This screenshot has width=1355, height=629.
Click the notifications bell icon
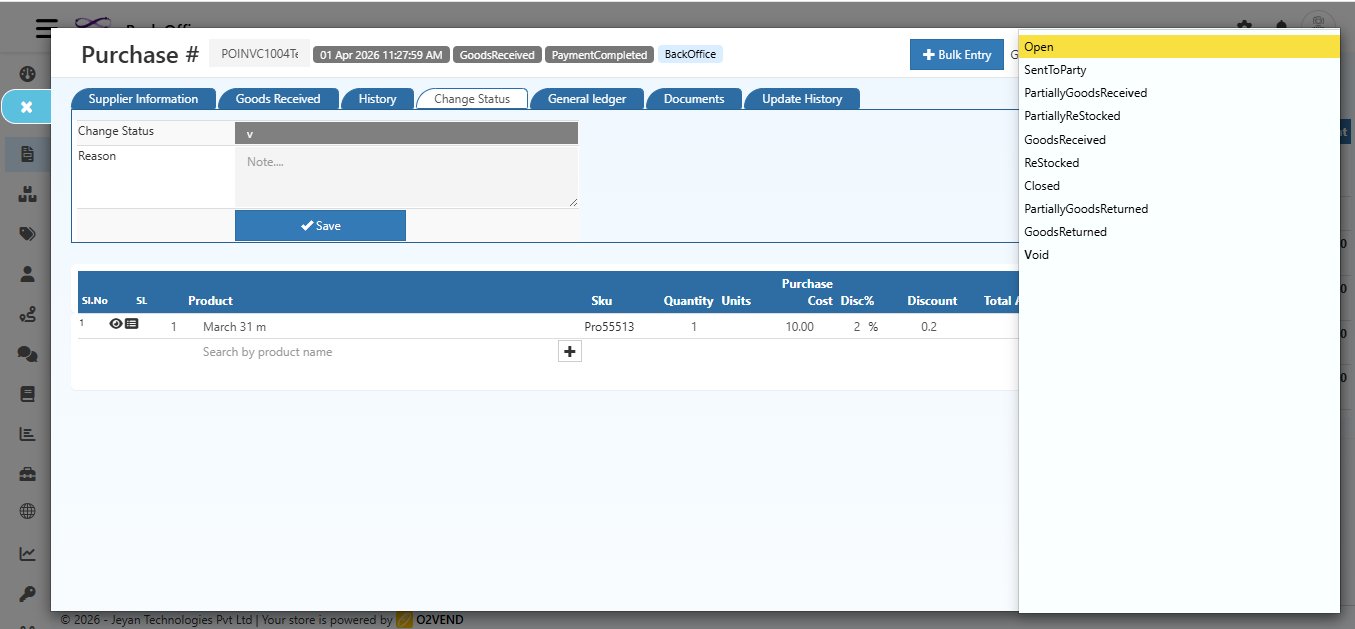pyautogui.click(x=1280, y=22)
